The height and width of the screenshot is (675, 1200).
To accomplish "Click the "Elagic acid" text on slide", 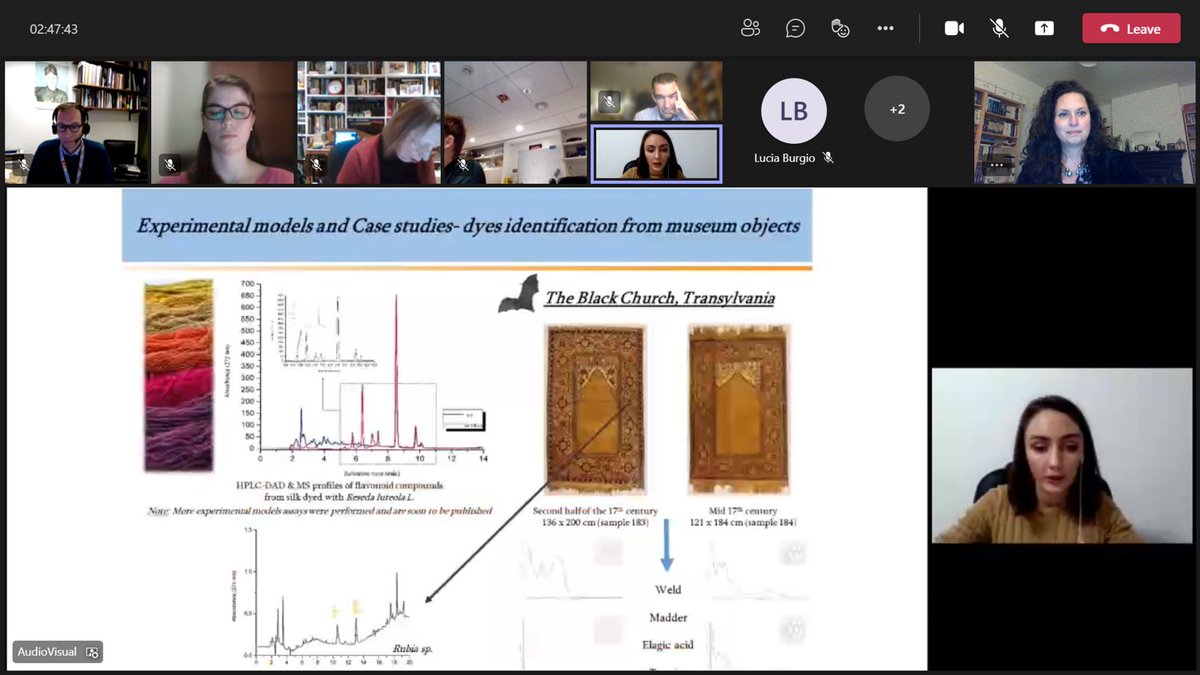I will click(x=668, y=645).
